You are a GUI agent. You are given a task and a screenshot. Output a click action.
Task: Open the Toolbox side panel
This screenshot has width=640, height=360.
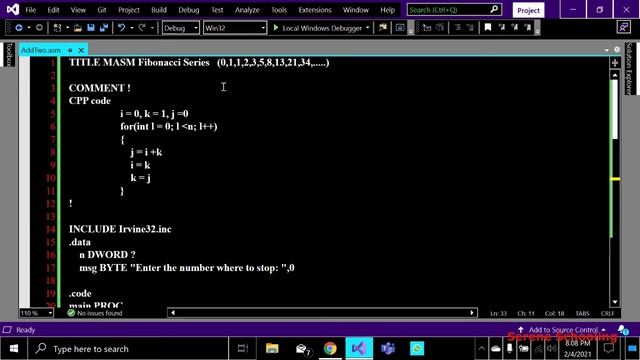(x=9, y=54)
